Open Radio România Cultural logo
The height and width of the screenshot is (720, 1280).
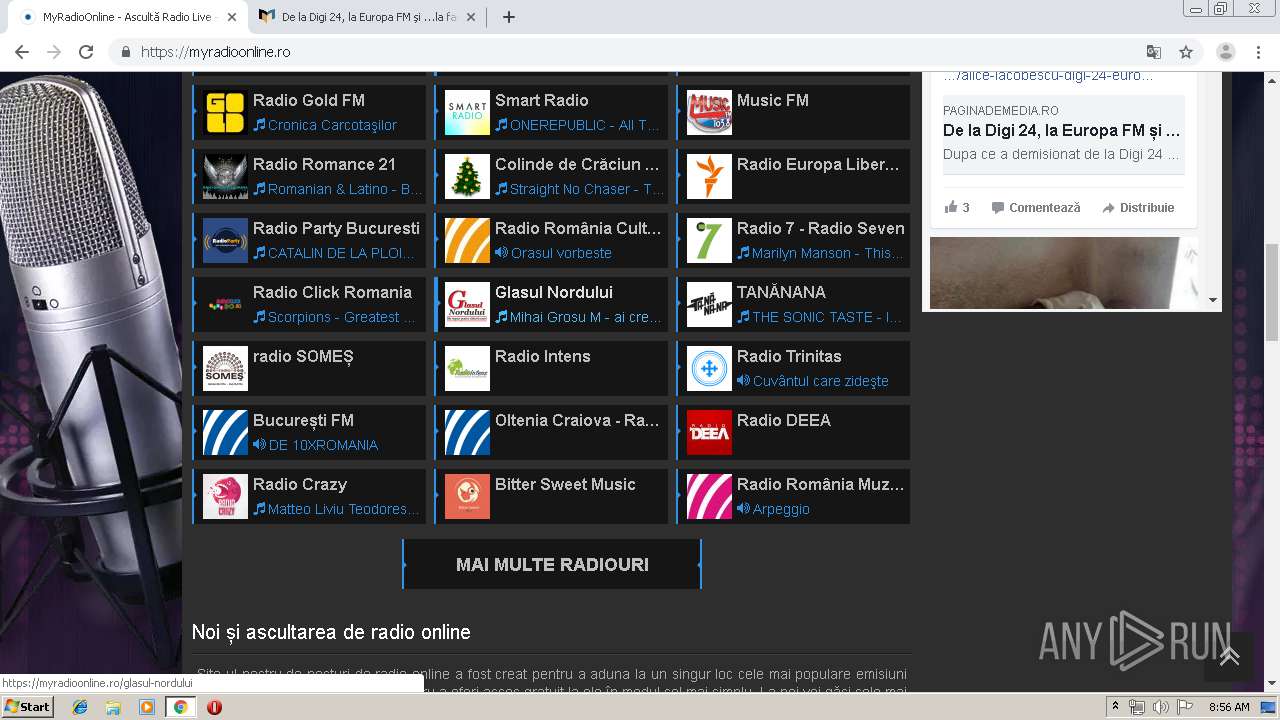point(467,240)
